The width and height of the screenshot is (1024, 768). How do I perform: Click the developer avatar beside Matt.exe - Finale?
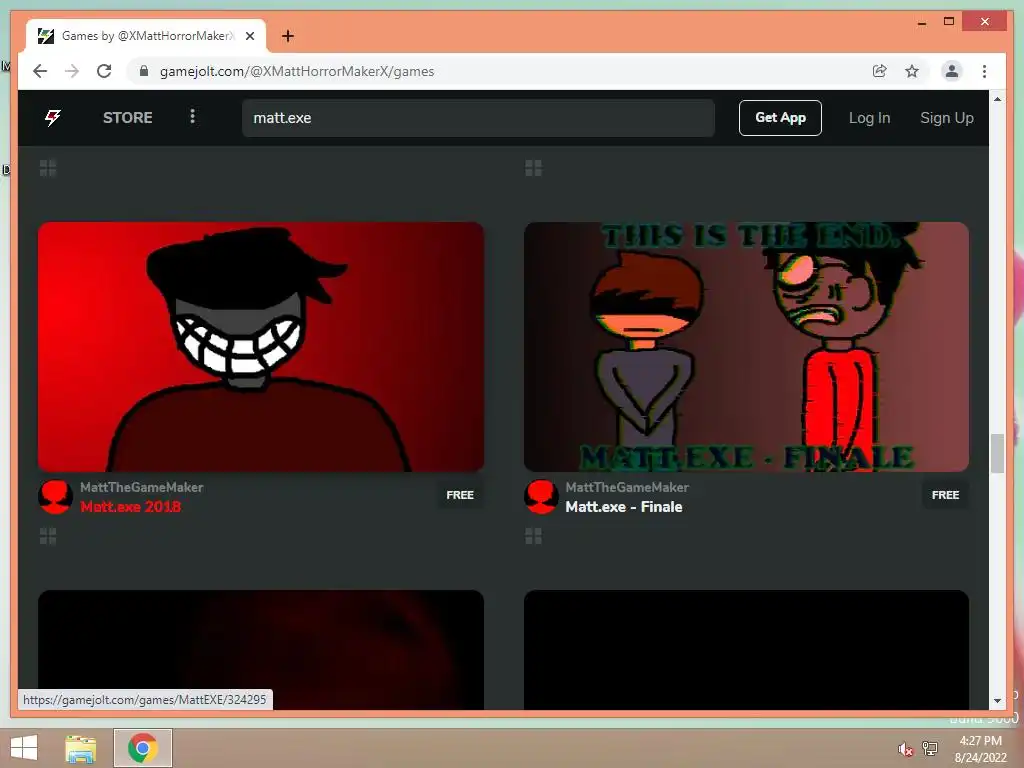click(x=541, y=496)
